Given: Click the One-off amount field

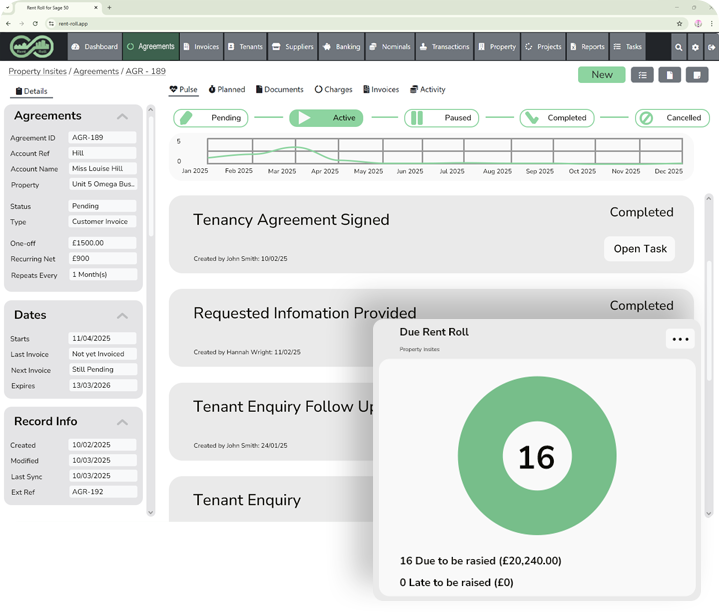Looking at the screenshot, I should (102, 243).
